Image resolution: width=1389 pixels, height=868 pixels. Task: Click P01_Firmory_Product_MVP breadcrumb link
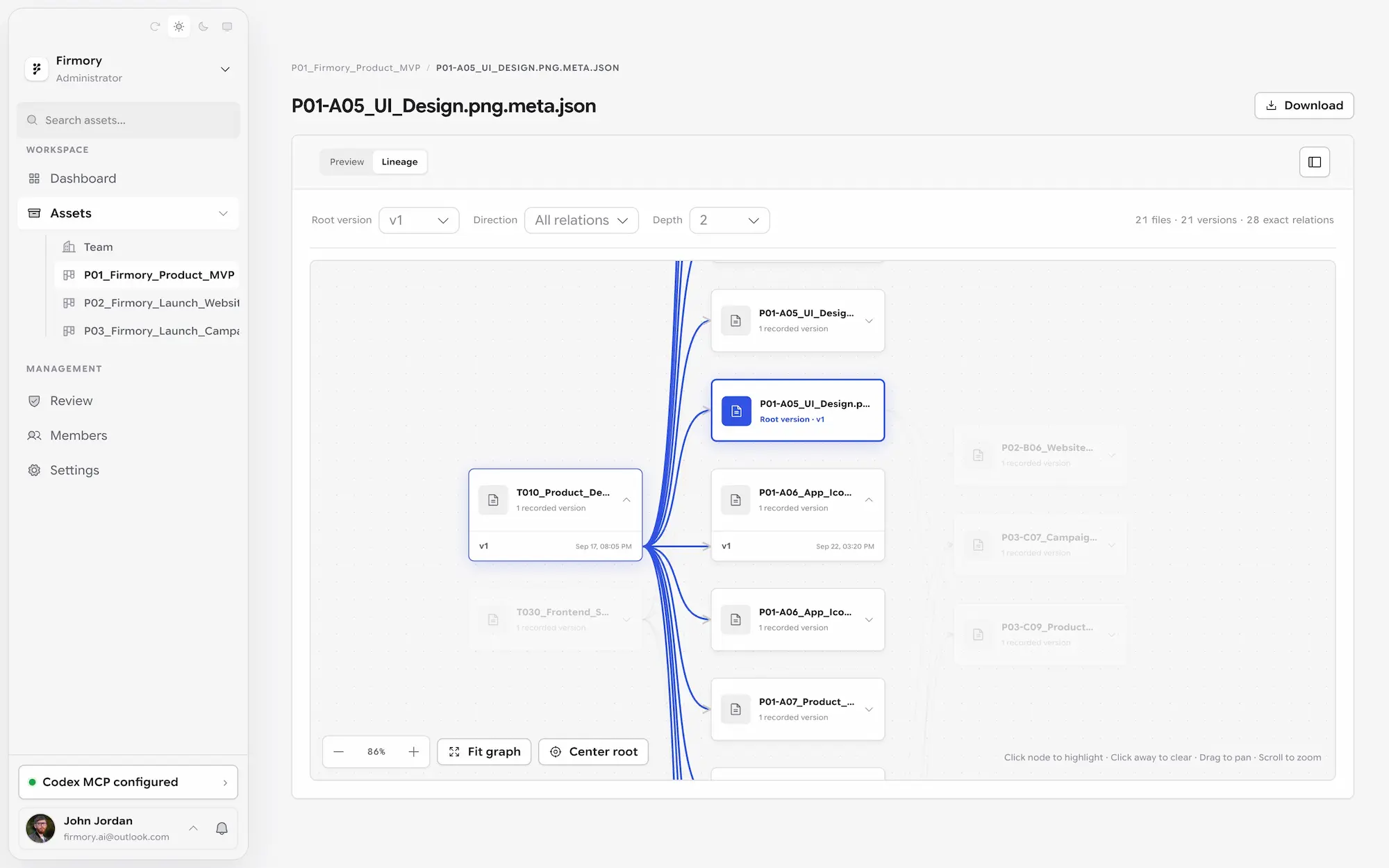356,68
